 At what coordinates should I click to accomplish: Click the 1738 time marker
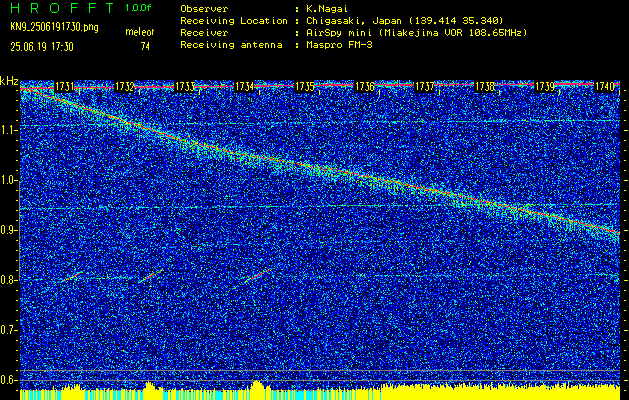click(x=485, y=87)
